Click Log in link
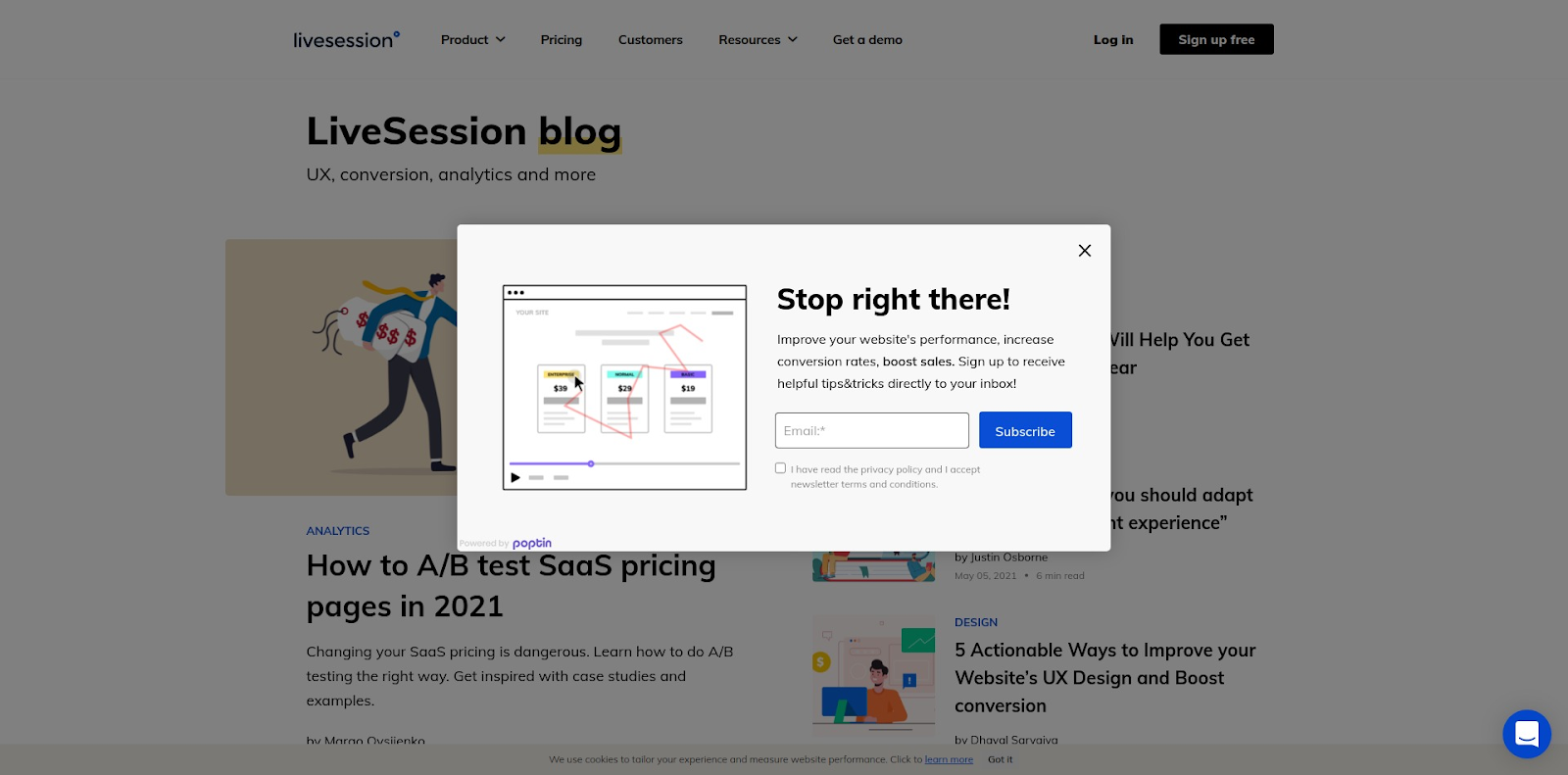This screenshot has height=775, width=1568. click(1113, 40)
